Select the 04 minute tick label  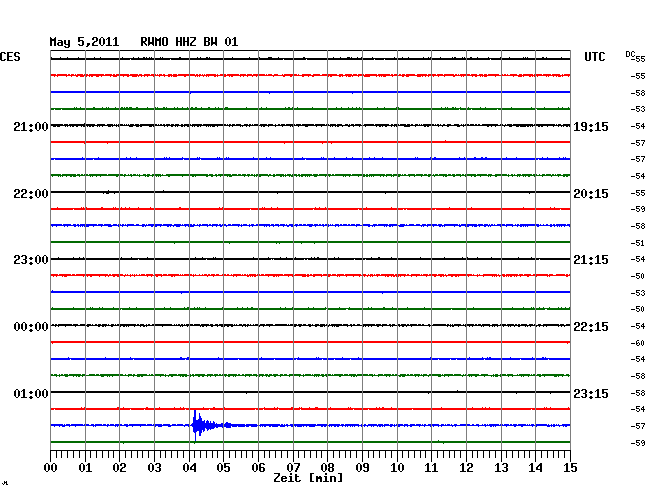click(189, 468)
